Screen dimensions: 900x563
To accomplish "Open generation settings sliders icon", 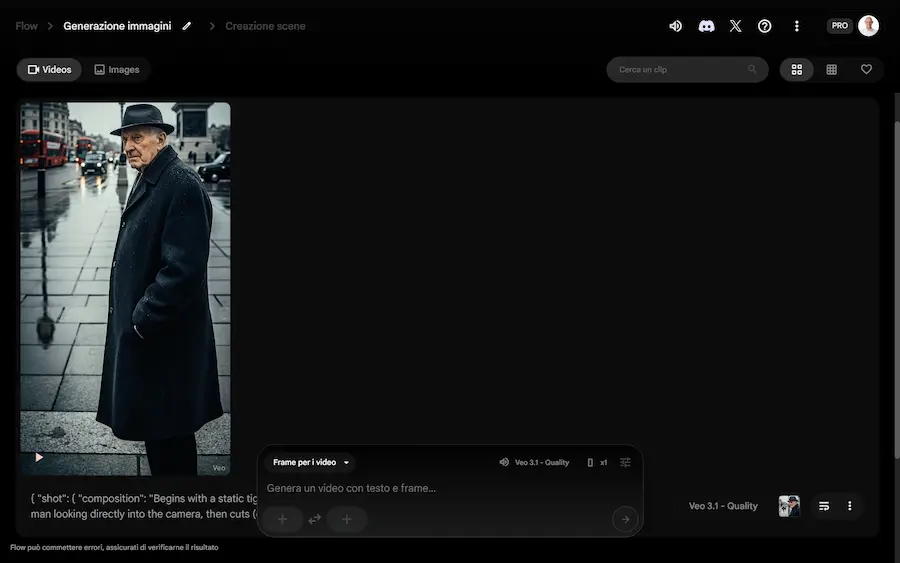I will tap(625, 462).
